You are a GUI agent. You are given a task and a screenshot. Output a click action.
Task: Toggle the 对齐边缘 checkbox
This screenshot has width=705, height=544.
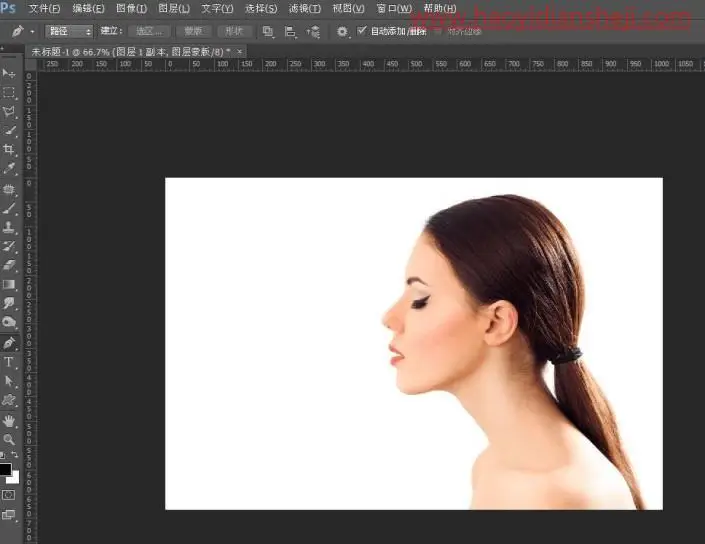[x=438, y=31]
